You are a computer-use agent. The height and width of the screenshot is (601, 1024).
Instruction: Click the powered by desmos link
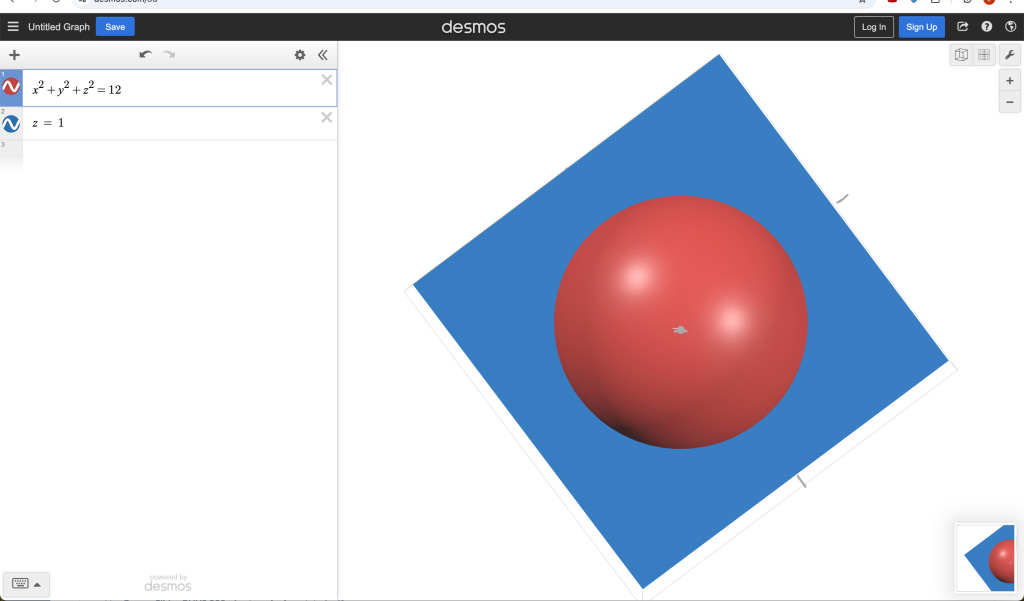click(x=168, y=582)
